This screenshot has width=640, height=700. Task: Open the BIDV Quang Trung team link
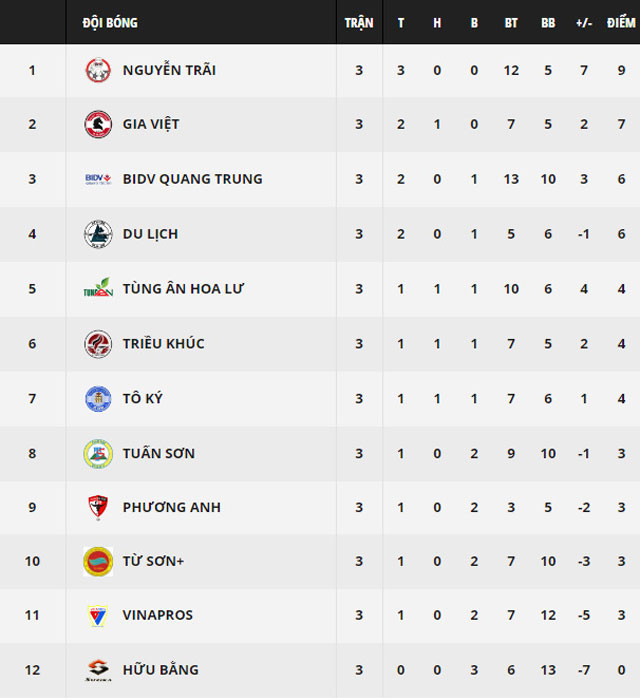click(x=192, y=179)
